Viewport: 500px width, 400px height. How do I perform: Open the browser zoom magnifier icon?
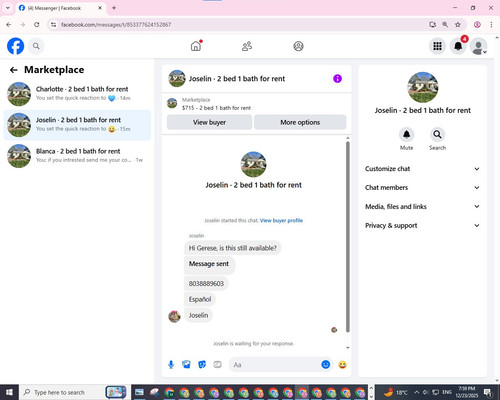[445, 24]
